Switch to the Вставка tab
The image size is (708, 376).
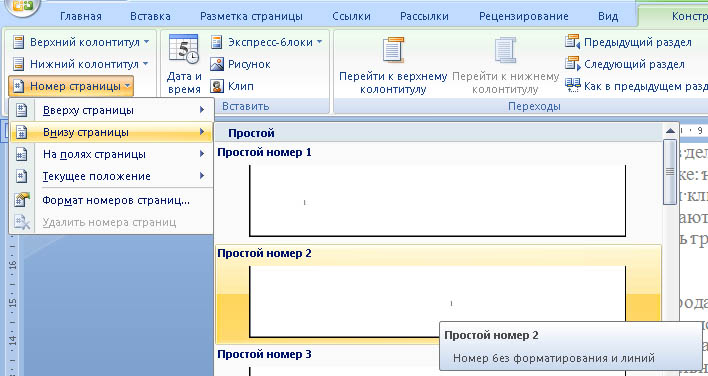click(150, 17)
